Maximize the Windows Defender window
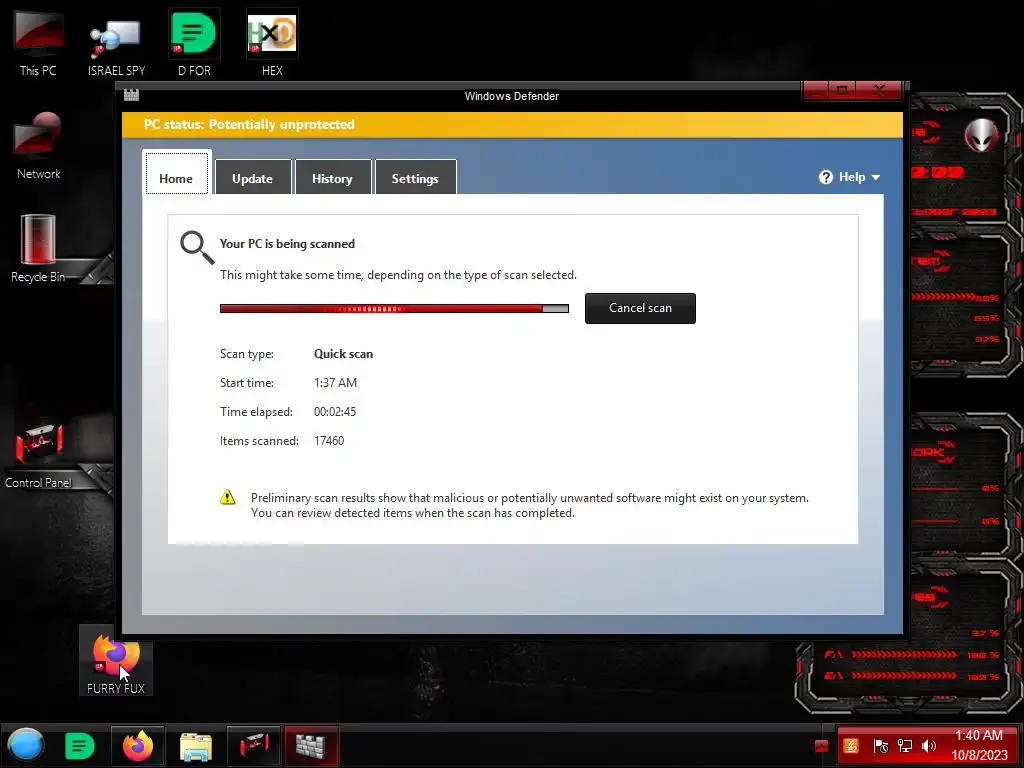1024x768 pixels. [x=843, y=90]
